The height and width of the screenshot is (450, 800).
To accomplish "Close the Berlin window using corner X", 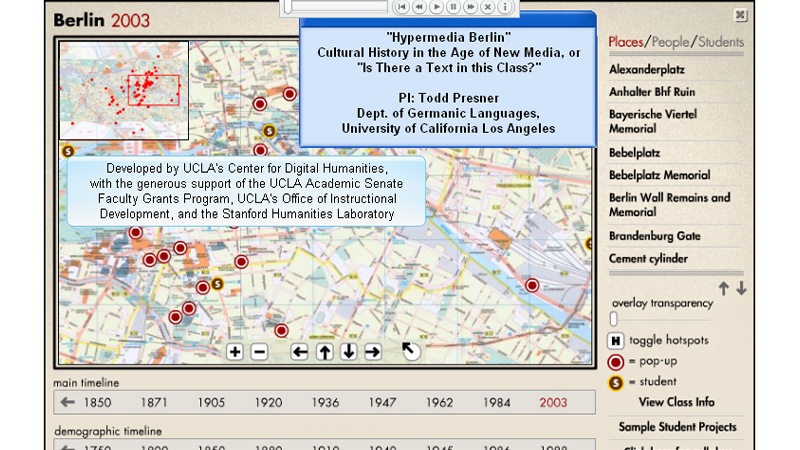I will point(740,15).
